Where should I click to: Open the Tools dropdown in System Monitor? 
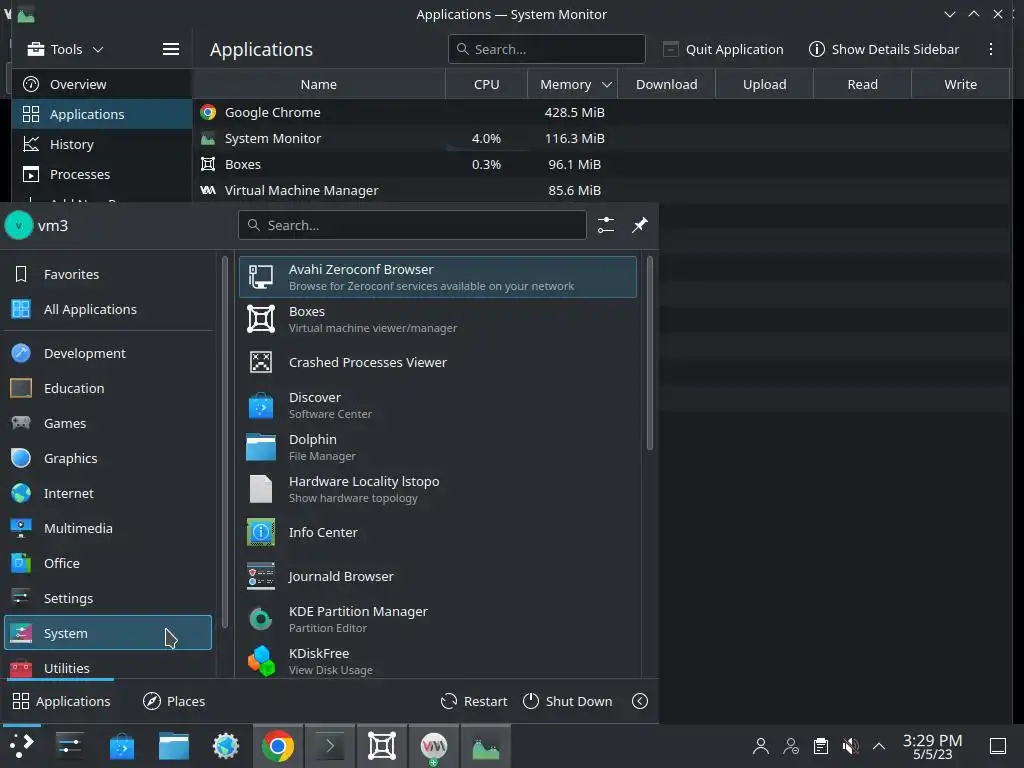point(65,50)
